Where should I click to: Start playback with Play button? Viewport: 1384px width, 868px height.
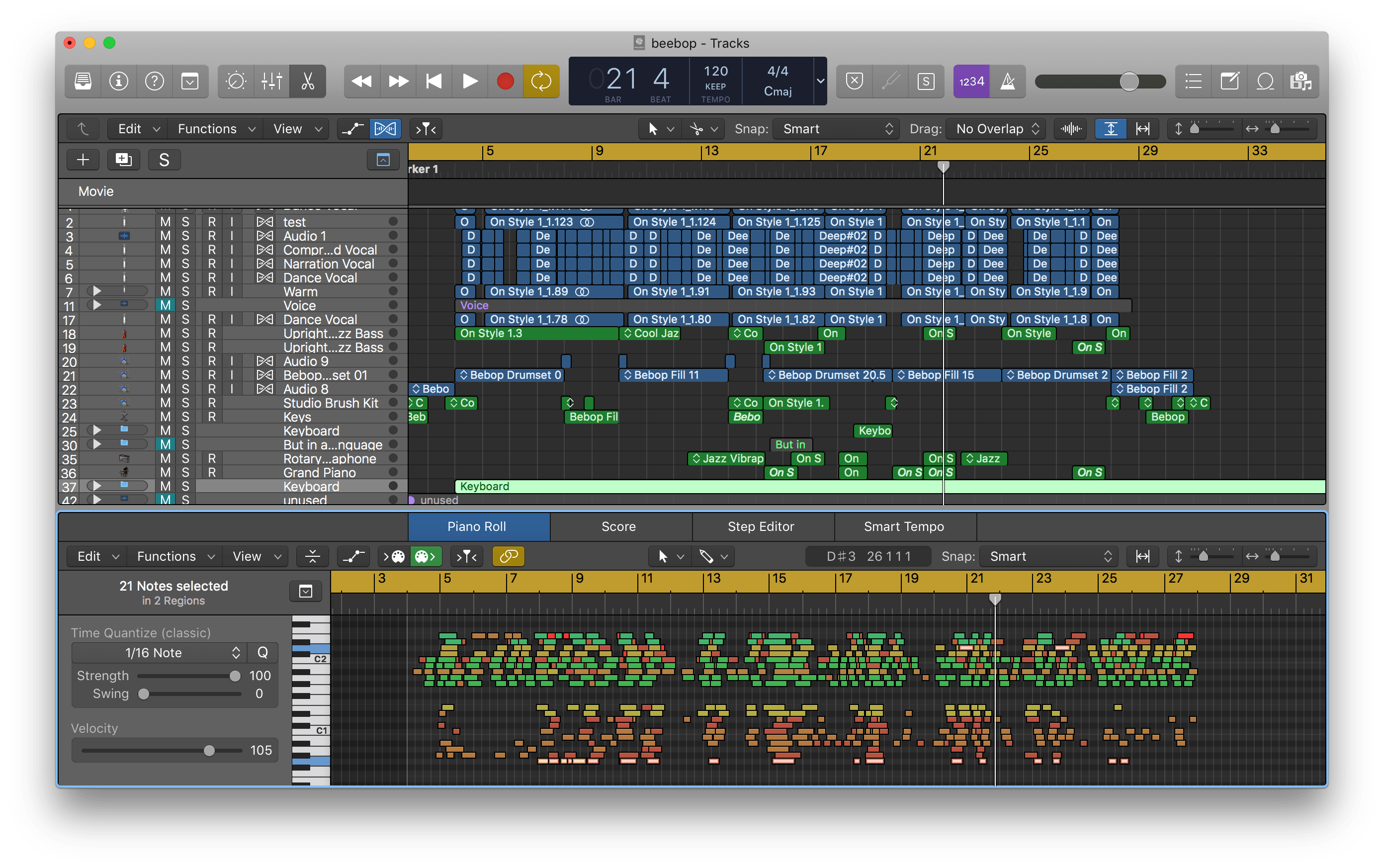[x=470, y=81]
